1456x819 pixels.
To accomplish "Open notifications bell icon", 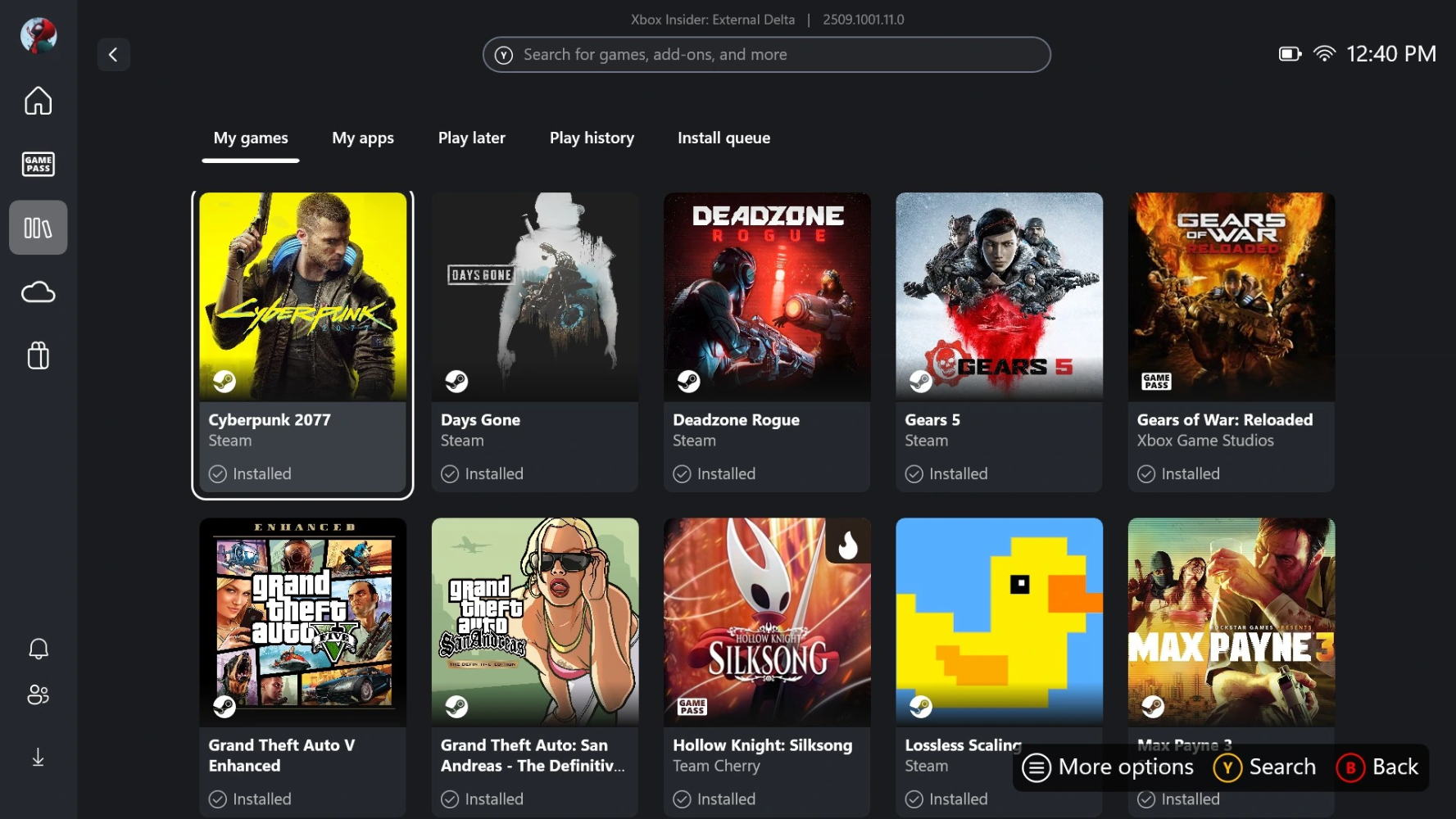I will [39, 649].
